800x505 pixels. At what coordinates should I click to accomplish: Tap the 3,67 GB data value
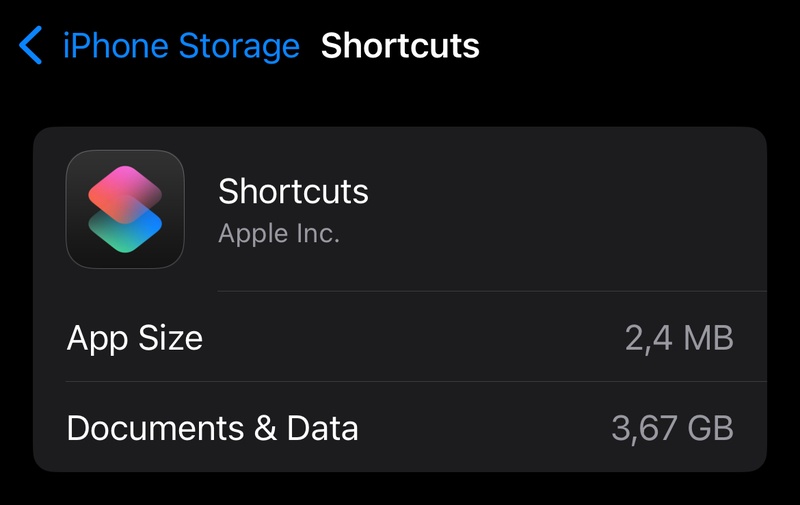tap(672, 427)
